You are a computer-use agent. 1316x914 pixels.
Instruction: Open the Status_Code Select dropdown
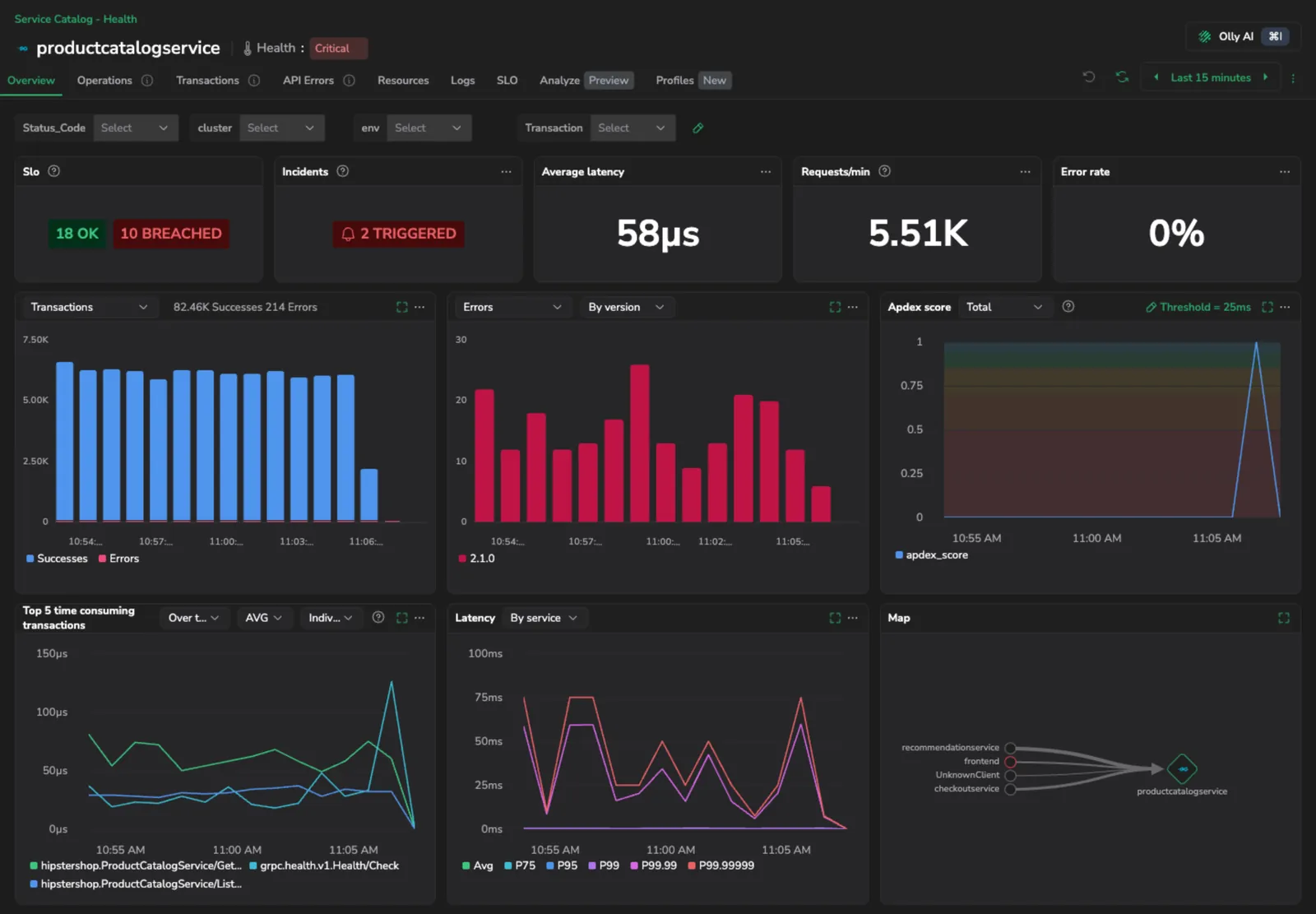(136, 128)
